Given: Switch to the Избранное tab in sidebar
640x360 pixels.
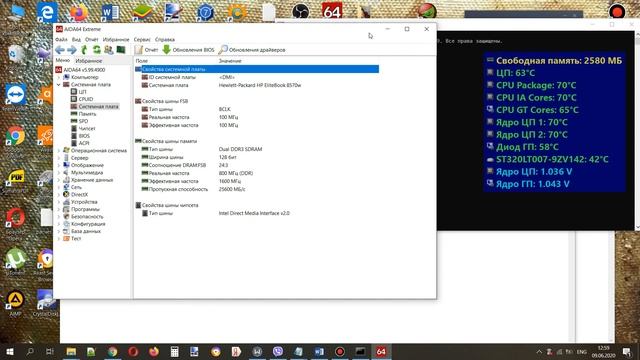Looking at the screenshot, I should tap(89, 61).
